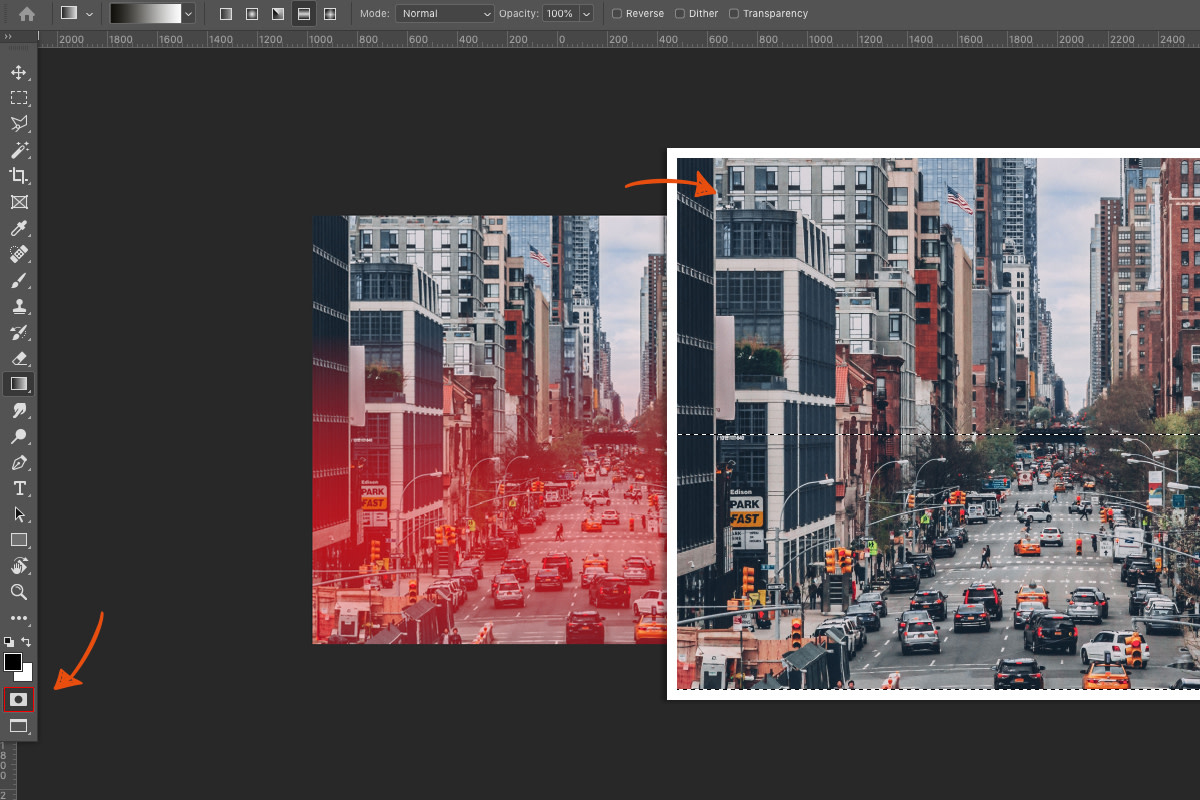Choose Radial Gradient style
This screenshot has width=1200, height=800.
coord(251,14)
